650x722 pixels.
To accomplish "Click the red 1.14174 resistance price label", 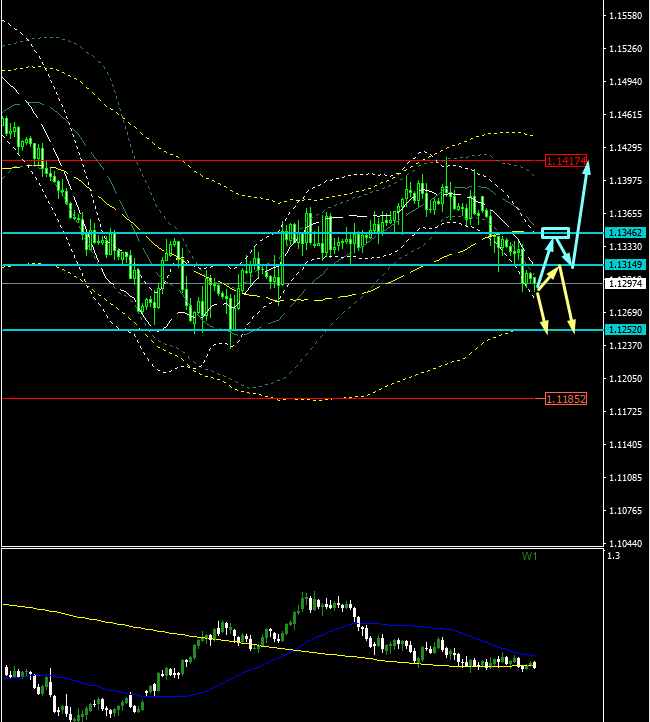I will click(x=566, y=160).
